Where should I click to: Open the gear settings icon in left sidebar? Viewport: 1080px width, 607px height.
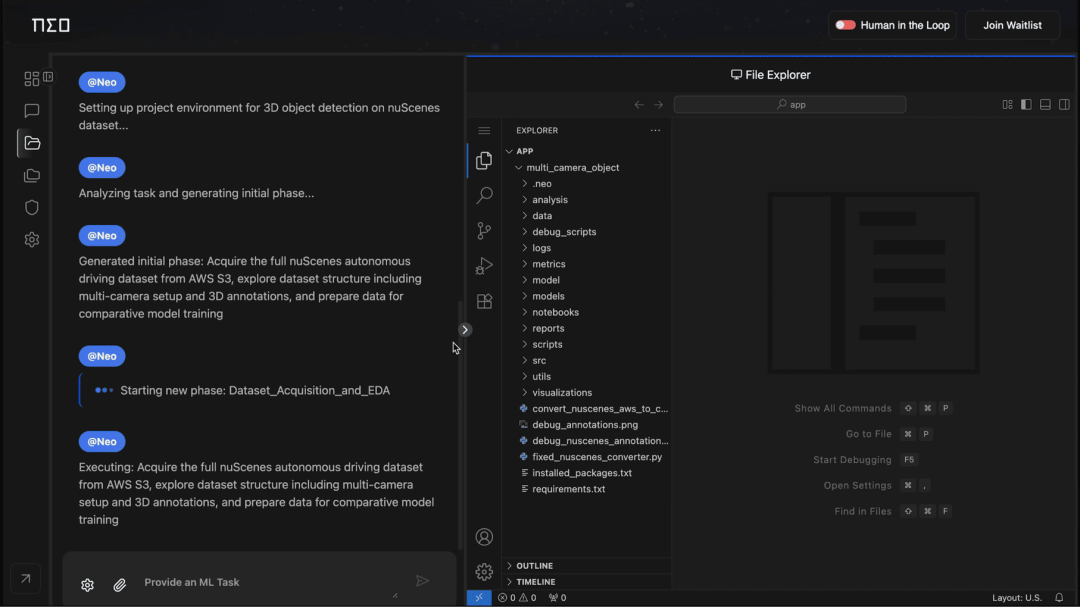(x=32, y=240)
